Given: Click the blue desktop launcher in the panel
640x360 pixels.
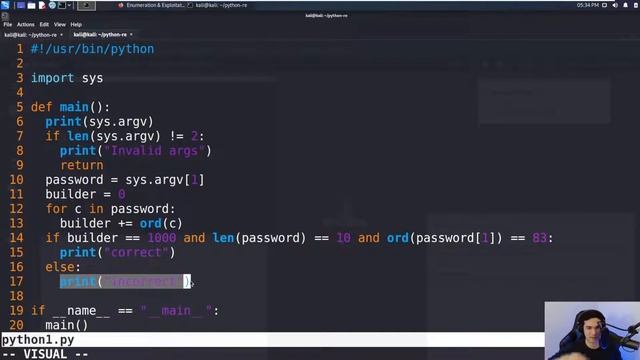Looking at the screenshot, I should [x=20, y=5].
